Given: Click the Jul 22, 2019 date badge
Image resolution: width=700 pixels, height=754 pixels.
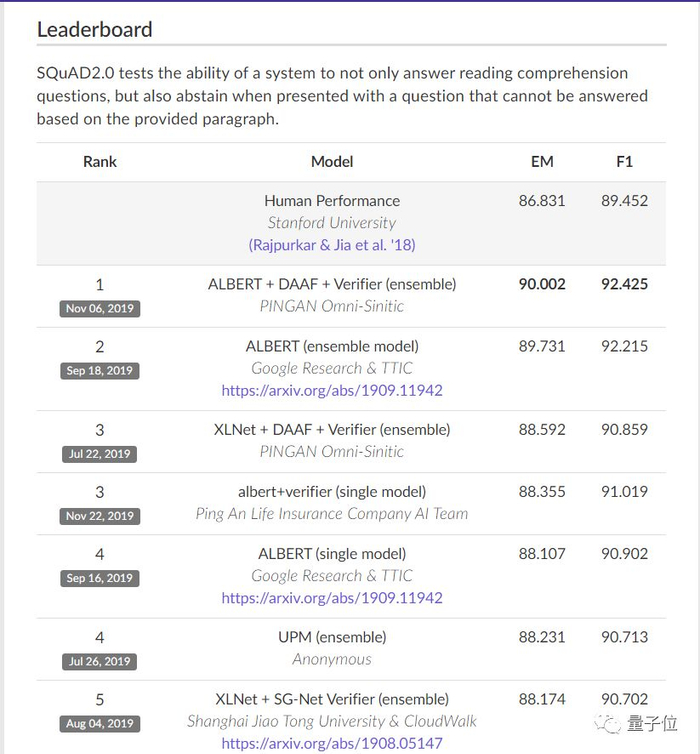Looking at the screenshot, I should [x=100, y=453].
